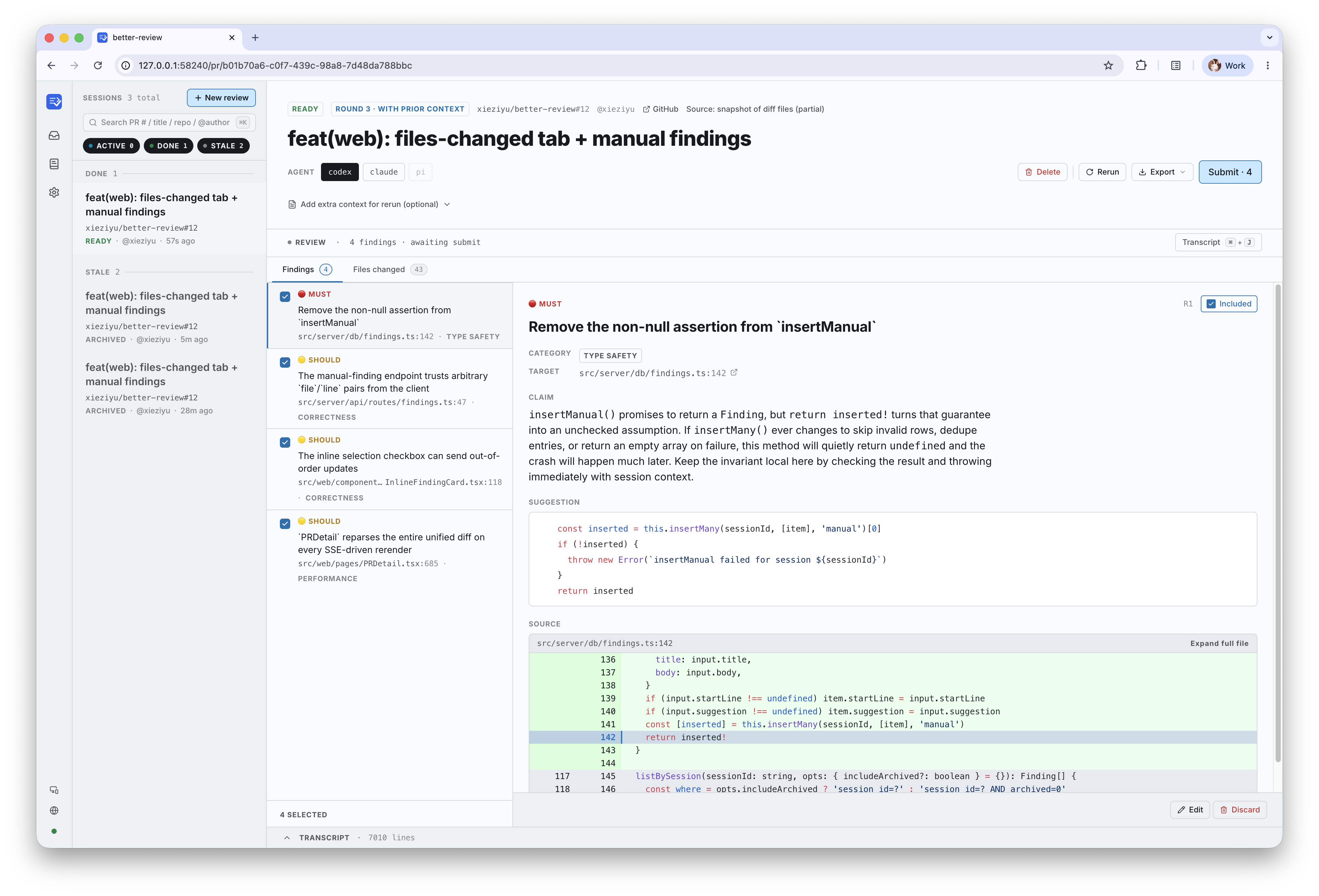Open the better-review logo icon in sidebar
The width and height of the screenshot is (1319, 896).
[x=54, y=102]
